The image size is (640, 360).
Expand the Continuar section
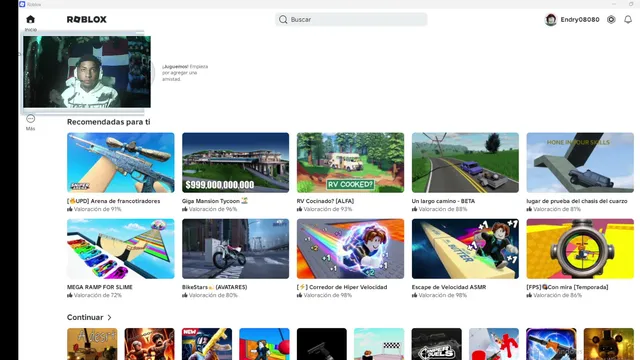click(89, 317)
